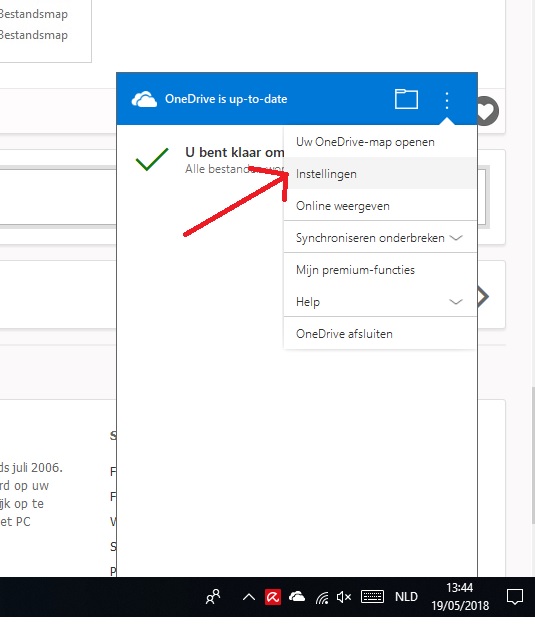The height and width of the screenshot is (626, 535).
Task: Open the People icon in the taskbar
Action: pos(213,597)
